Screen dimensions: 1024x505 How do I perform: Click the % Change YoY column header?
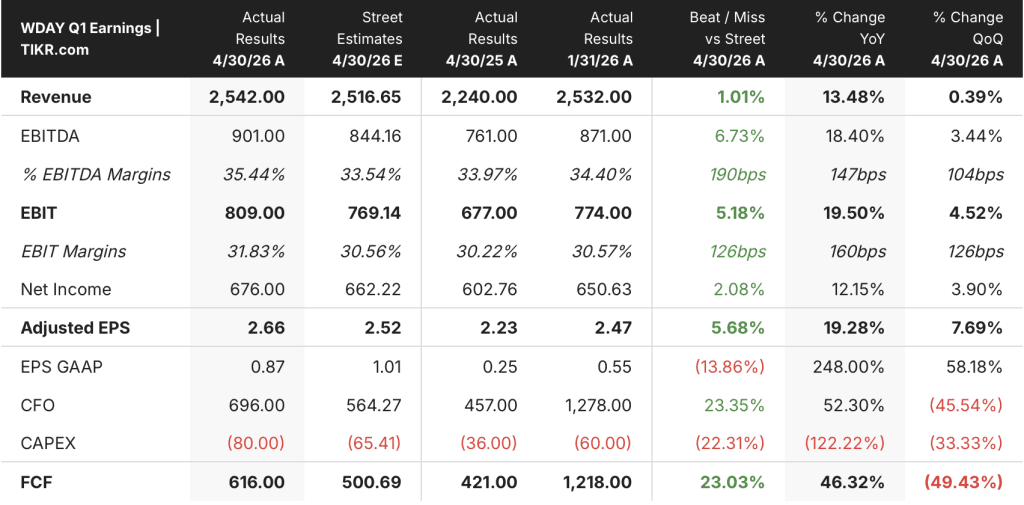pos(849,39)
